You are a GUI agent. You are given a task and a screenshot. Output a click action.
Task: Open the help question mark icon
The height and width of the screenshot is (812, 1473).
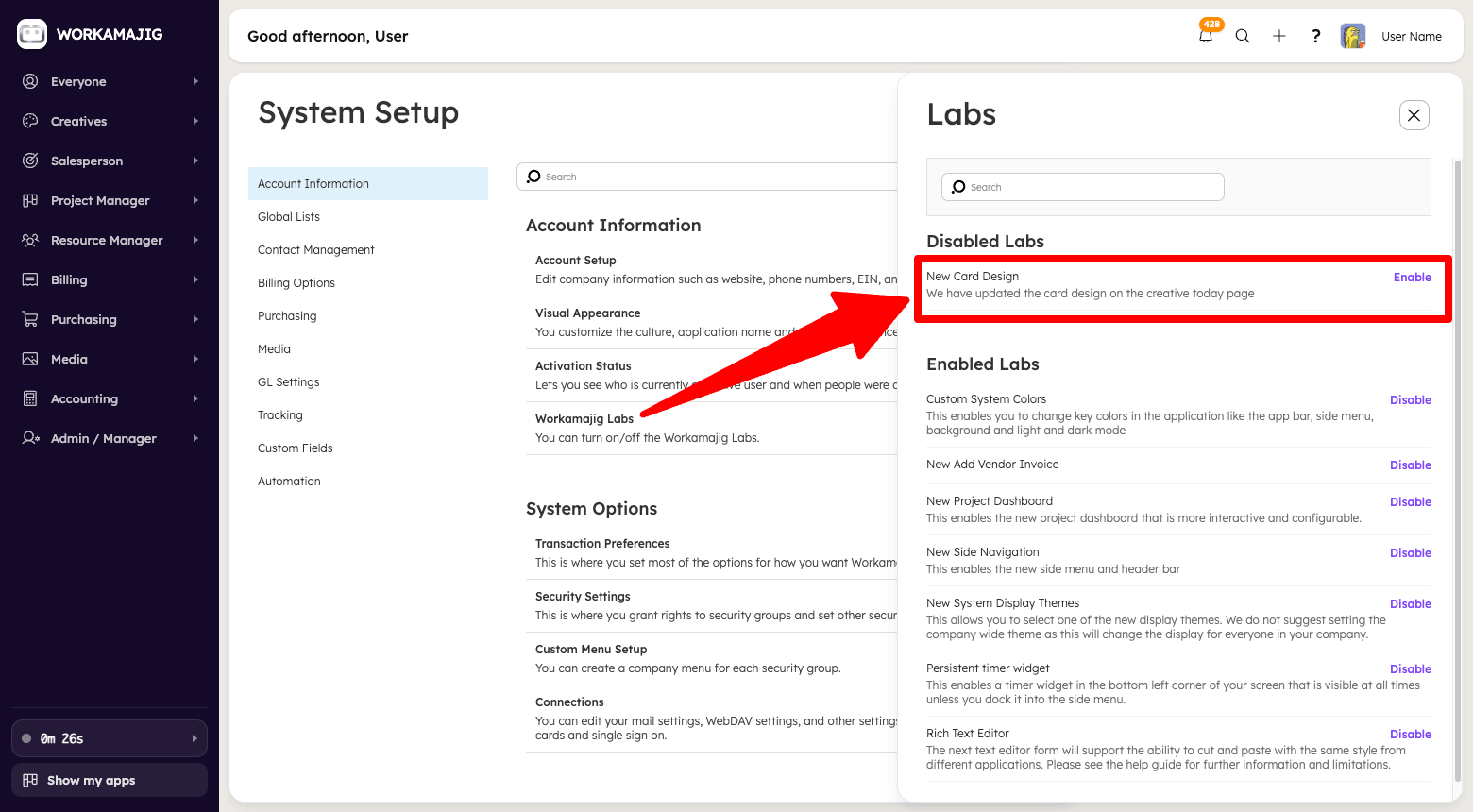1315,36
